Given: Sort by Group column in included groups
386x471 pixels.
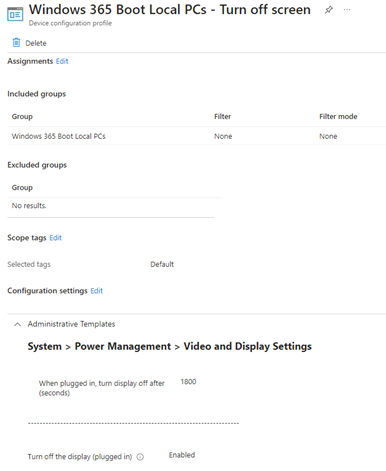Looking at the screenshot, I should click(x=22, y=117).
